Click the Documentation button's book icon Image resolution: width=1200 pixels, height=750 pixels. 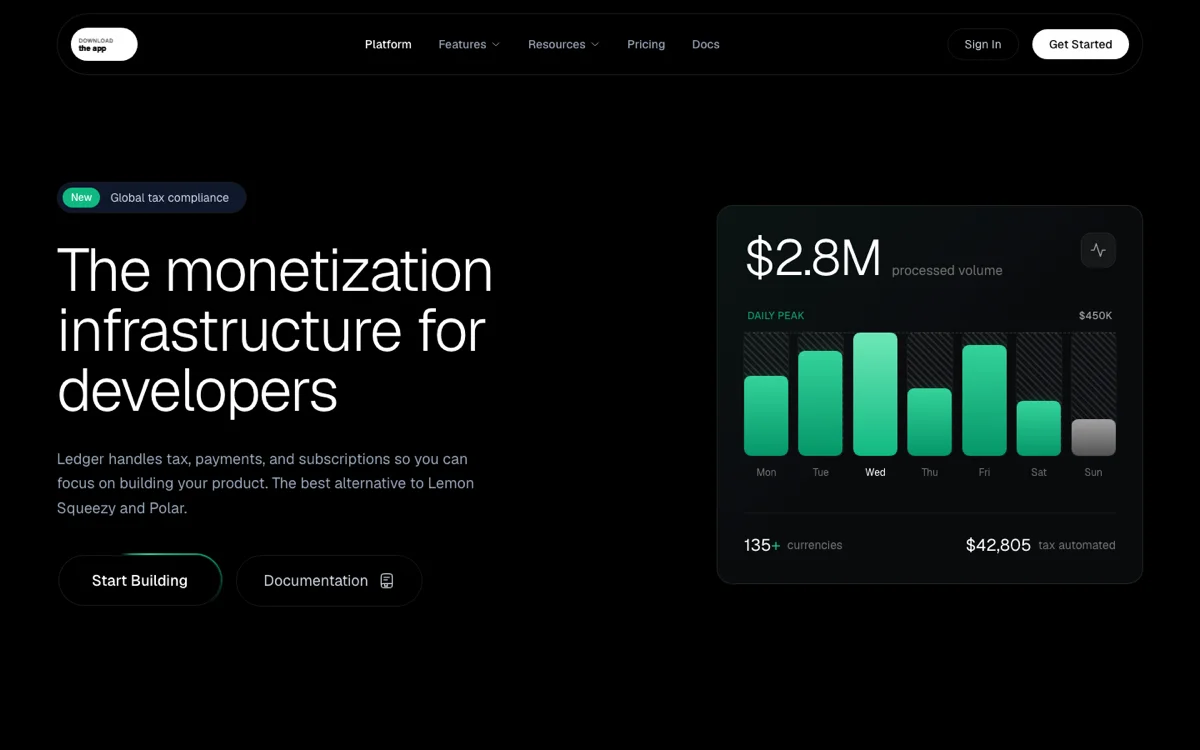point(387,581)
